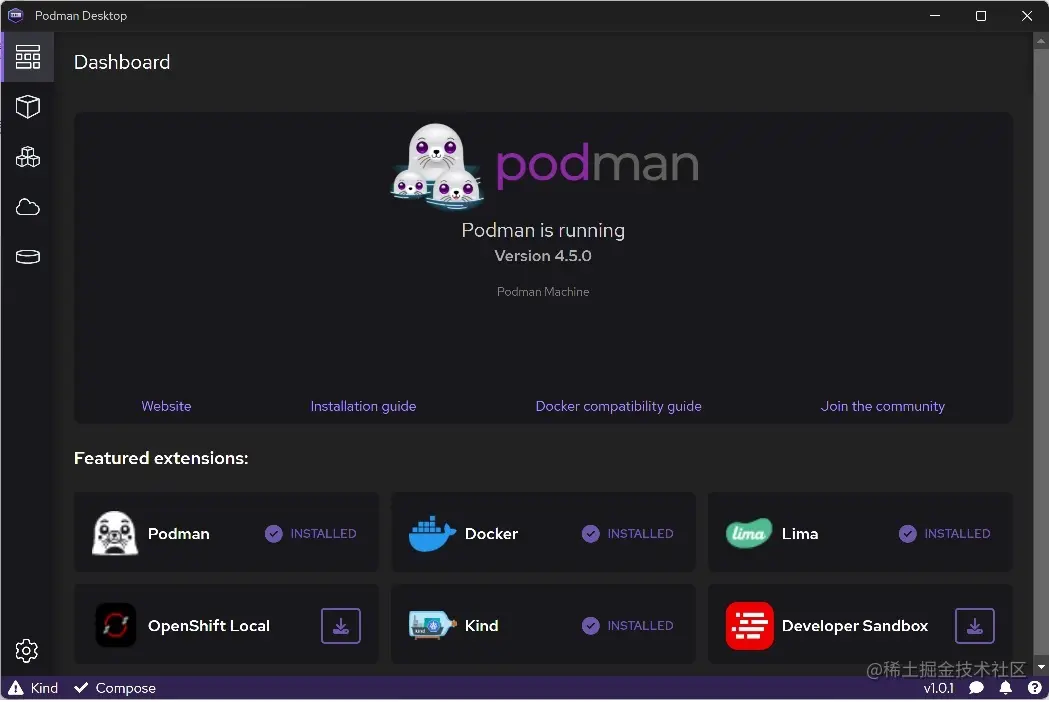Click the scrollbar down arrow
This screenshot has width=1049, height=702.
pos(1041,668)
